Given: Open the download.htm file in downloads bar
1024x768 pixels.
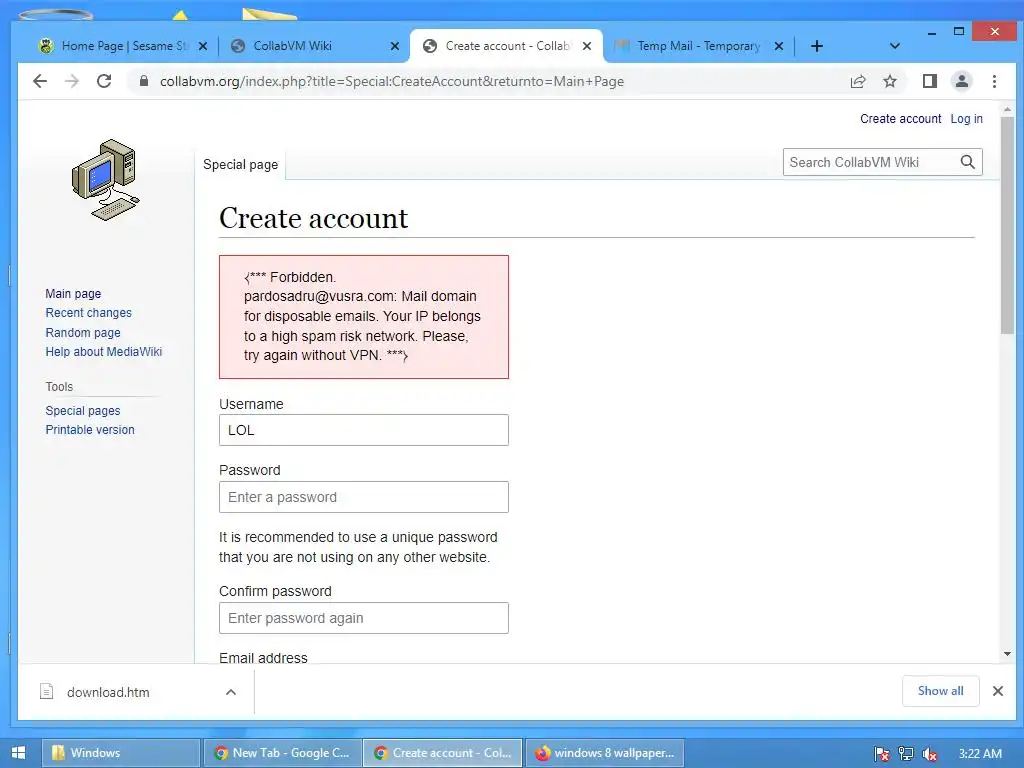Looking at the screenshot, I should coord(108,692).
